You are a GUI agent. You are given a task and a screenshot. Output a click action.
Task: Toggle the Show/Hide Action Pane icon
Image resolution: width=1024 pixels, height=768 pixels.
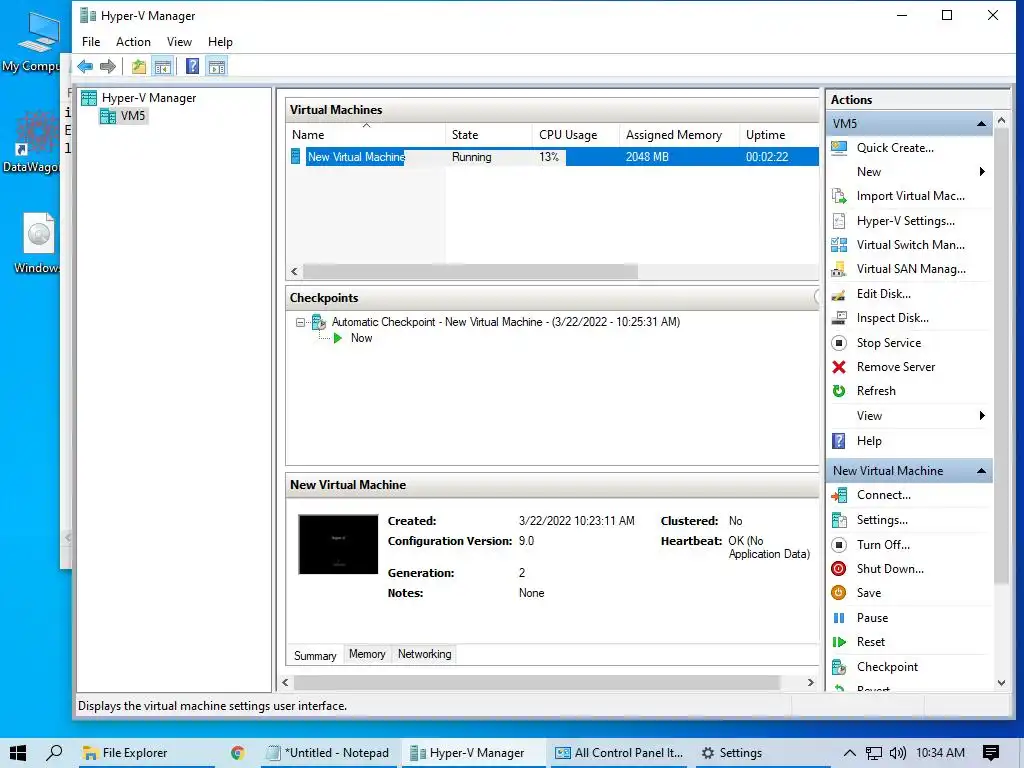click(217, 66)
